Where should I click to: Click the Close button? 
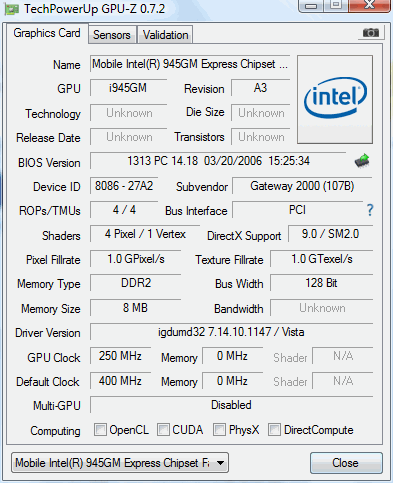pos(346,463)
